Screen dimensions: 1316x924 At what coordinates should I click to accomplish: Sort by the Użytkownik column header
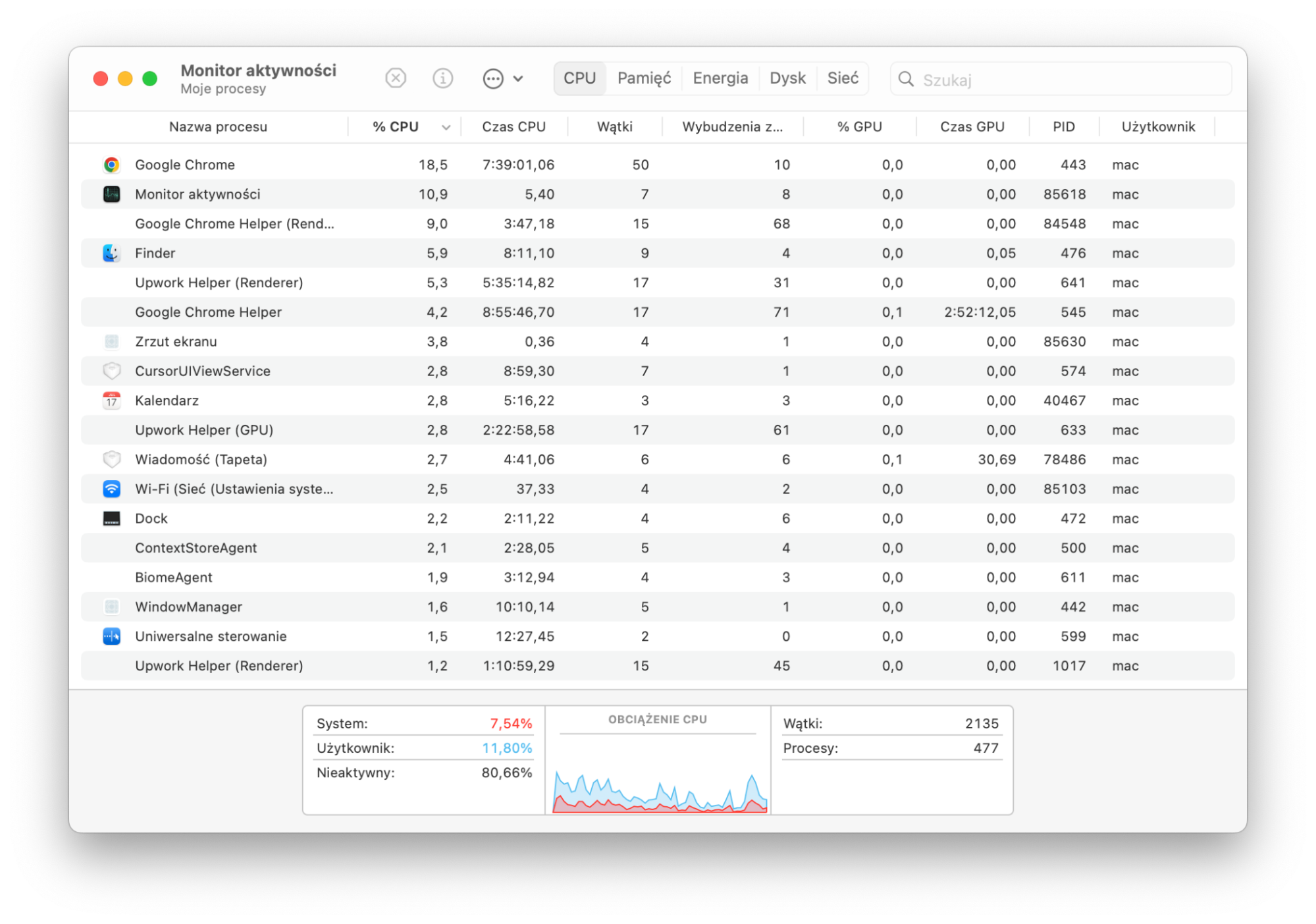pyautogui.click(x=1158, y=126)
